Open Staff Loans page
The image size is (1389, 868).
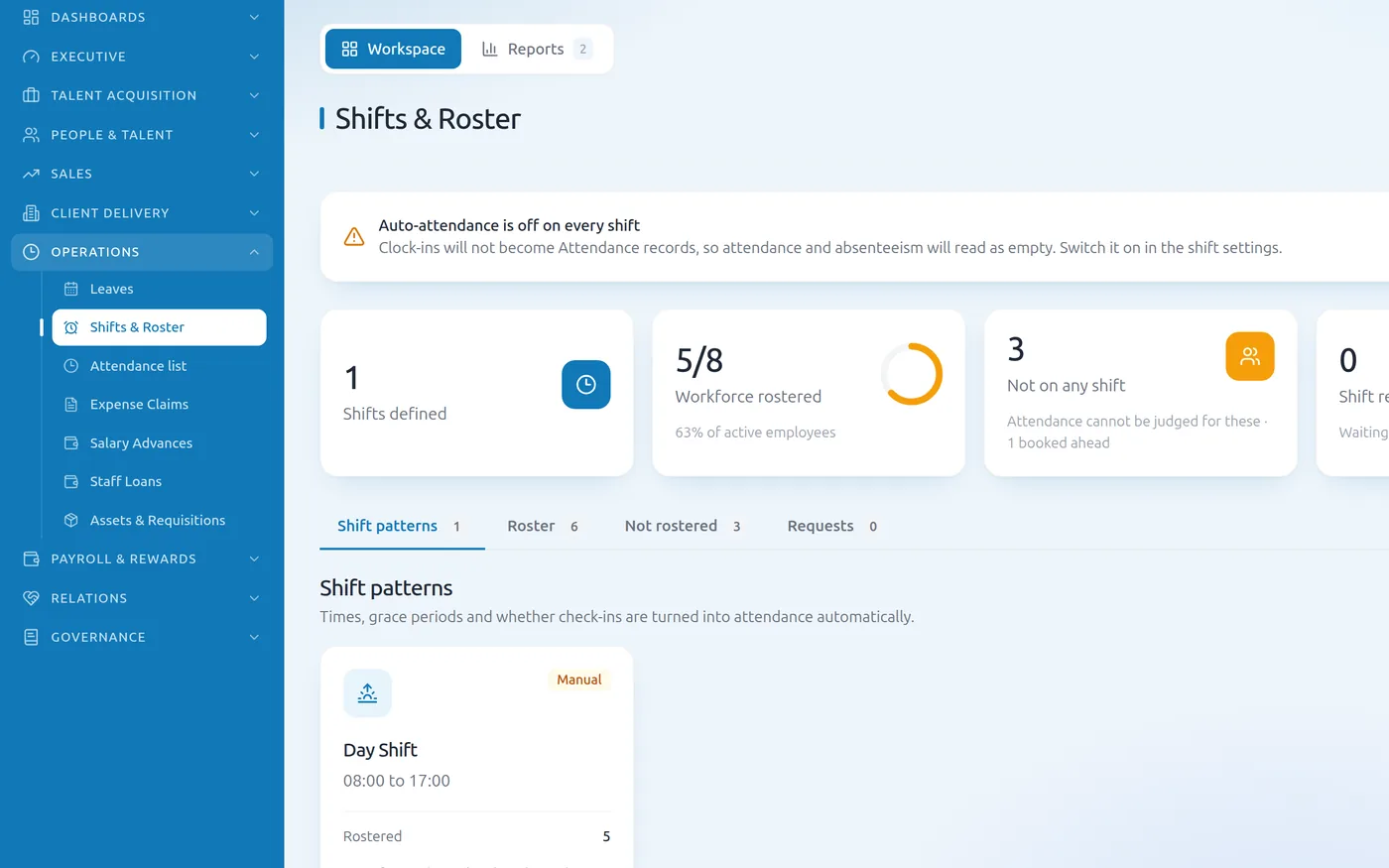pos(159,482)
